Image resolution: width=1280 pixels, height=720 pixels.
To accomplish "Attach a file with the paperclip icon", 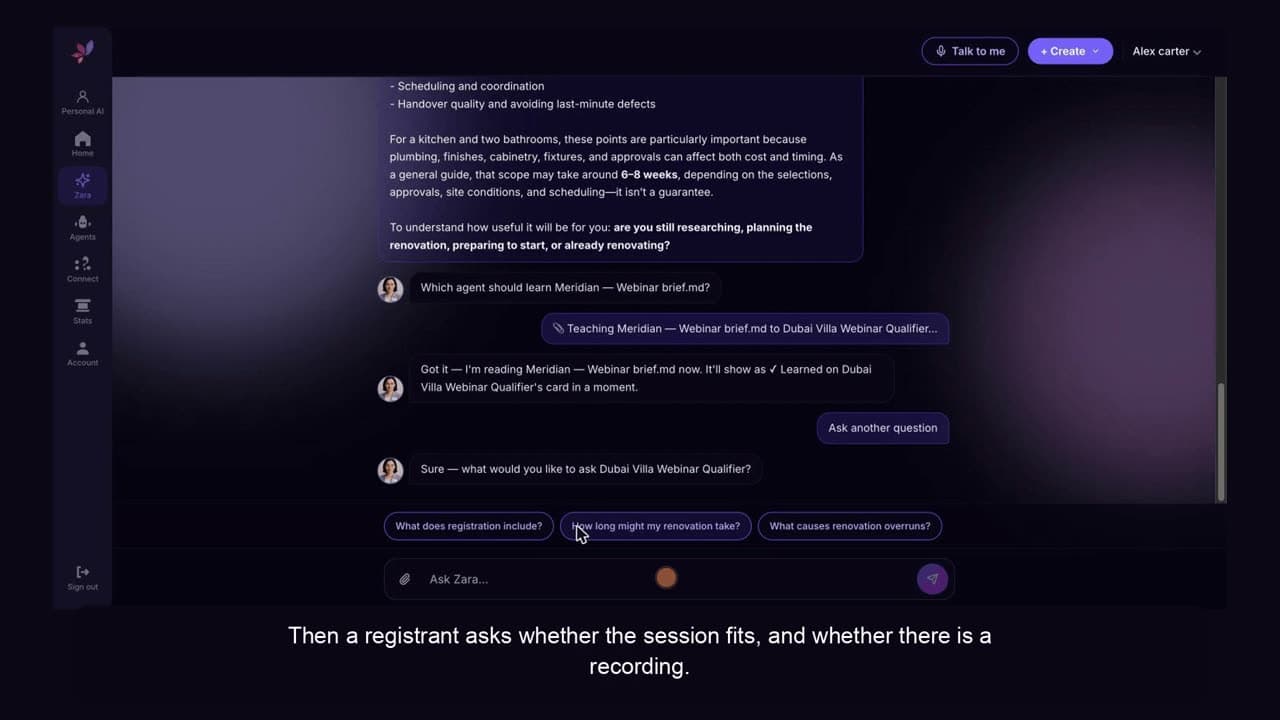I will click(405, 579).
